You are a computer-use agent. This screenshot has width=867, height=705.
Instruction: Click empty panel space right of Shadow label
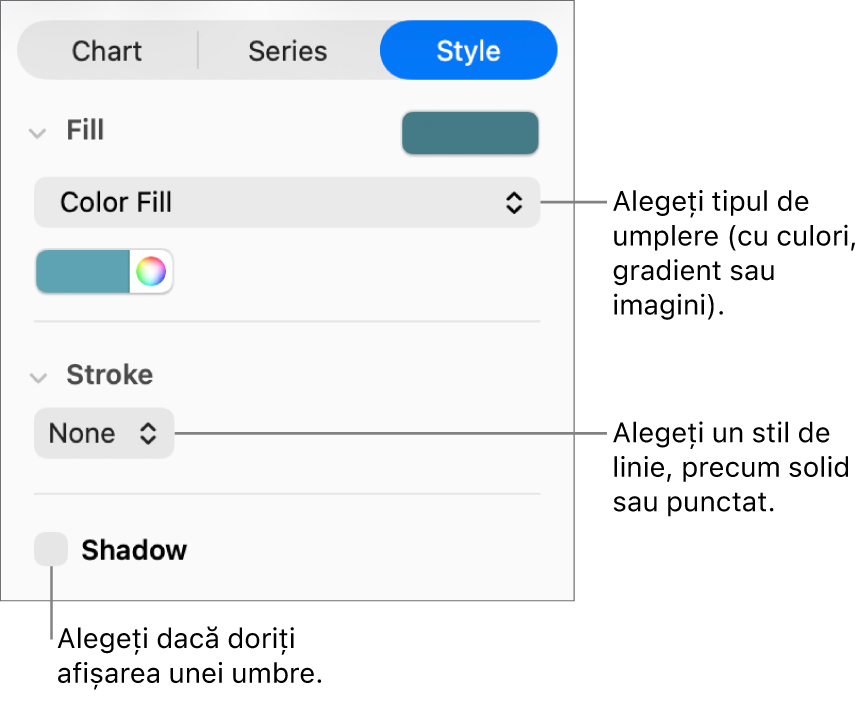(x=380, y=550)
